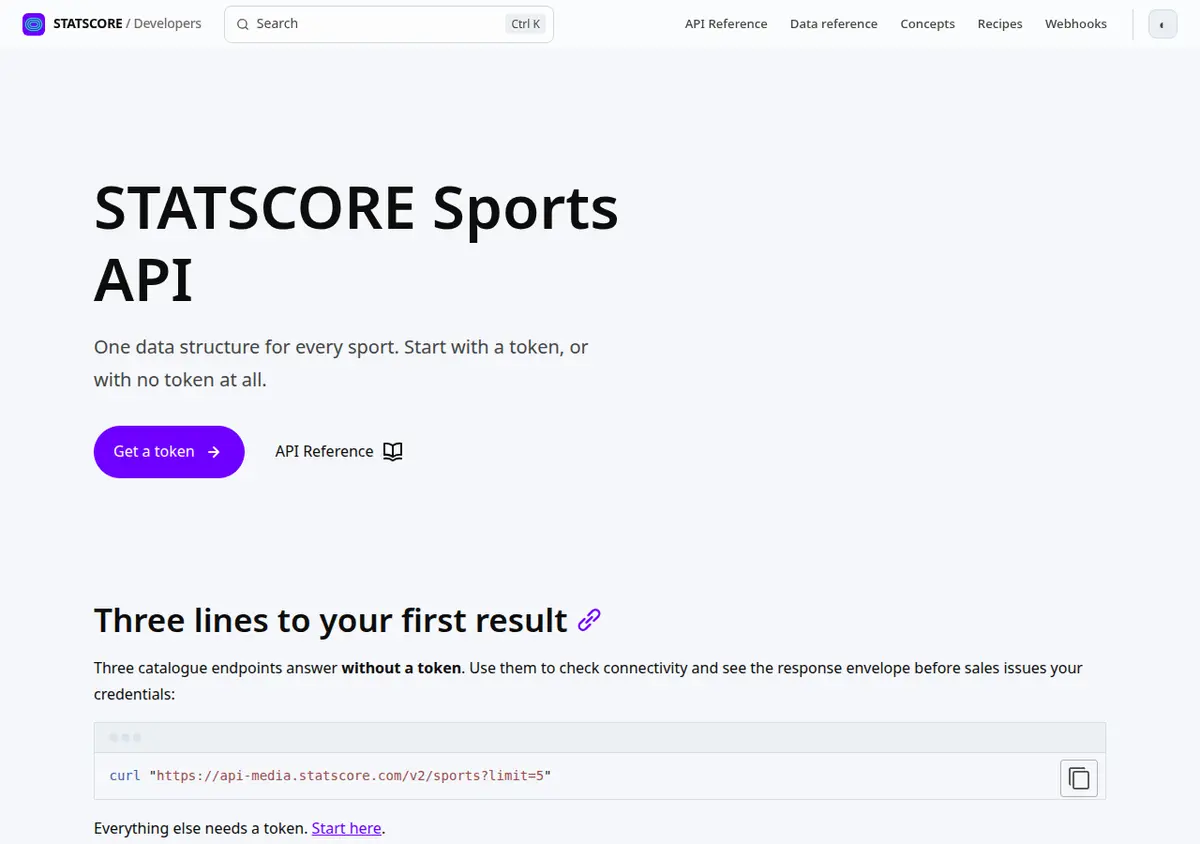Viewport: 1200px width, 844px height.
Task: Click the Ctrl K shortcut badge
Action: [x=526, y=24]
